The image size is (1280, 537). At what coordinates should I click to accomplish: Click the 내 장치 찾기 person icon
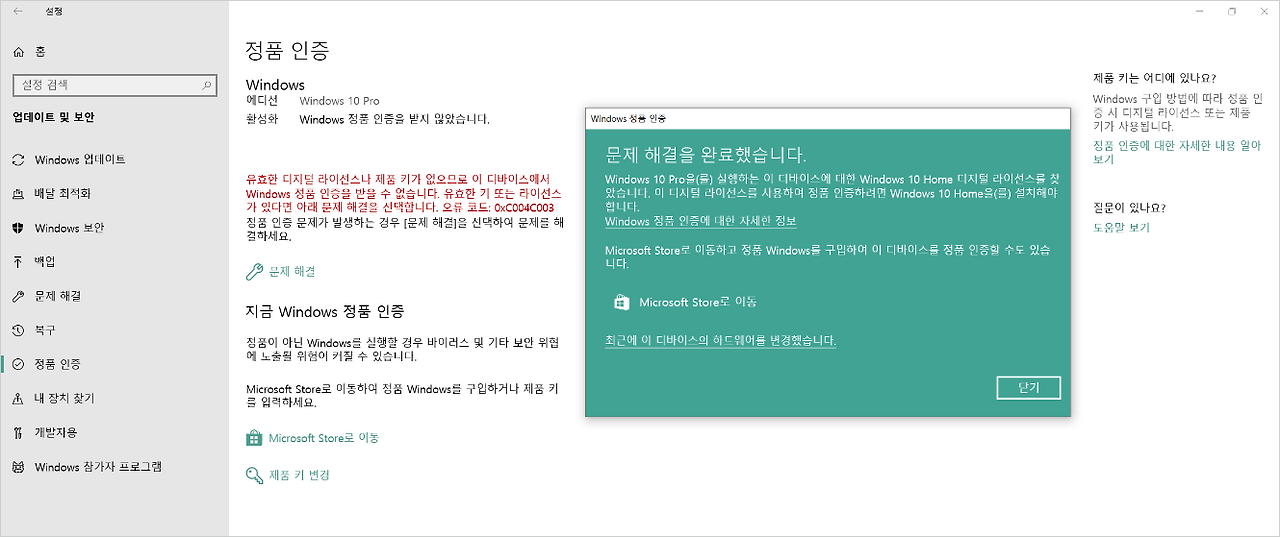[18, 398]
